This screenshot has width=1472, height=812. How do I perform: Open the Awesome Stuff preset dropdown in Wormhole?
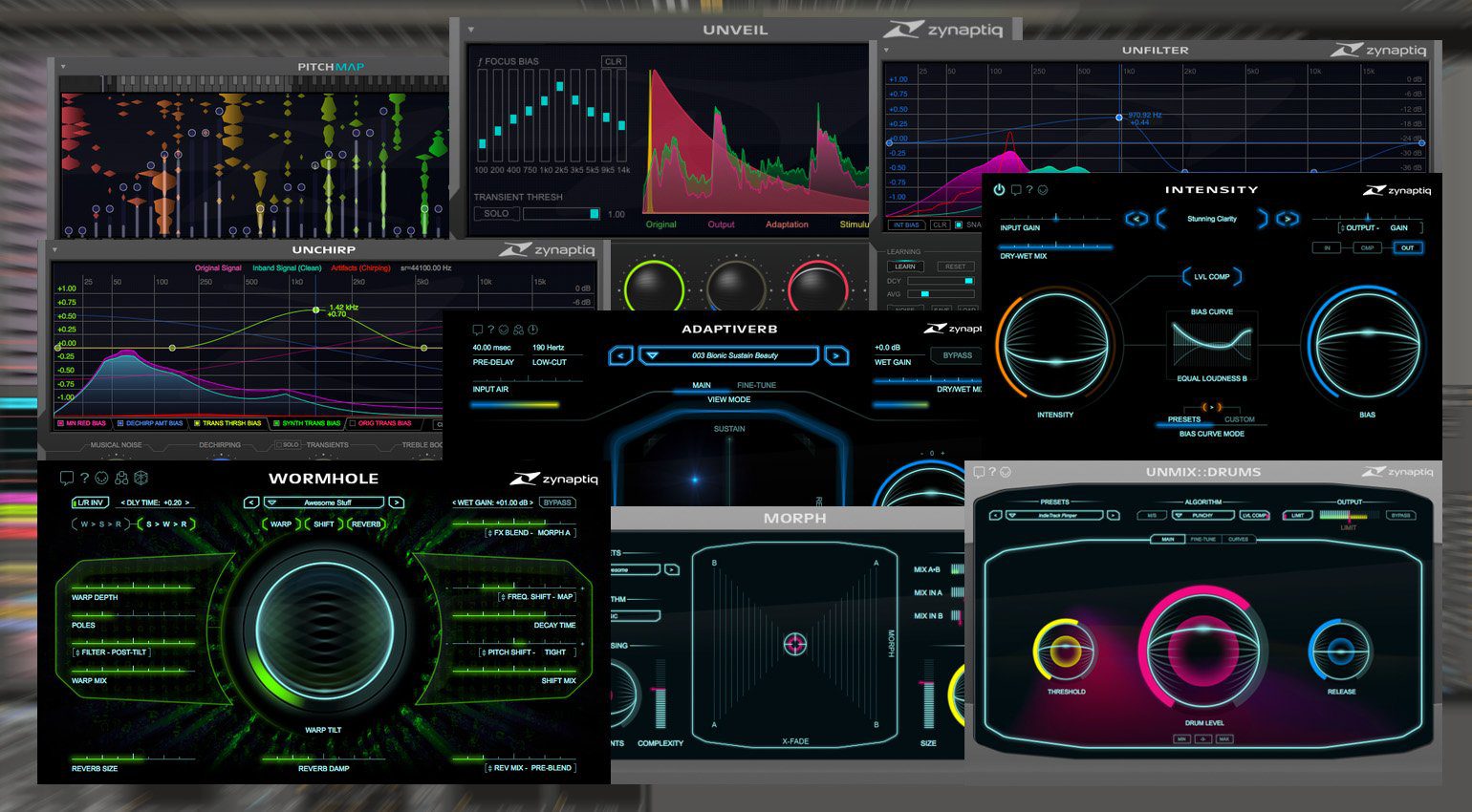(x=324, y=502)
